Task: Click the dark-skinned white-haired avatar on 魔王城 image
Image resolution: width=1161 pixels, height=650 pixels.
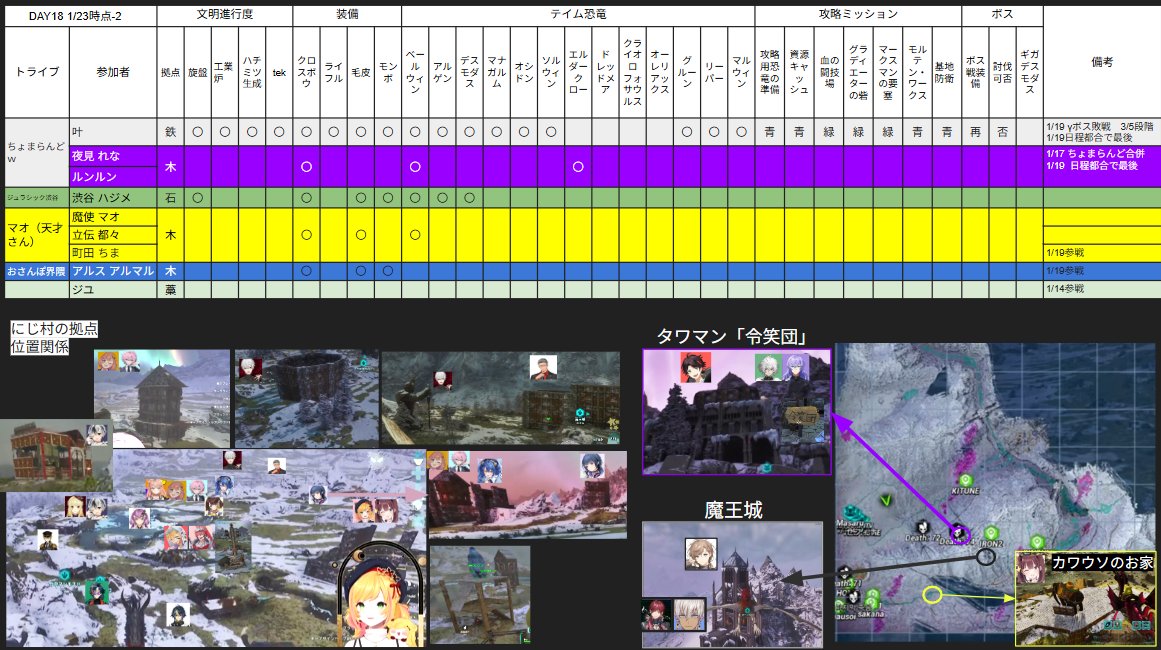Action: (x=689, y=614)
